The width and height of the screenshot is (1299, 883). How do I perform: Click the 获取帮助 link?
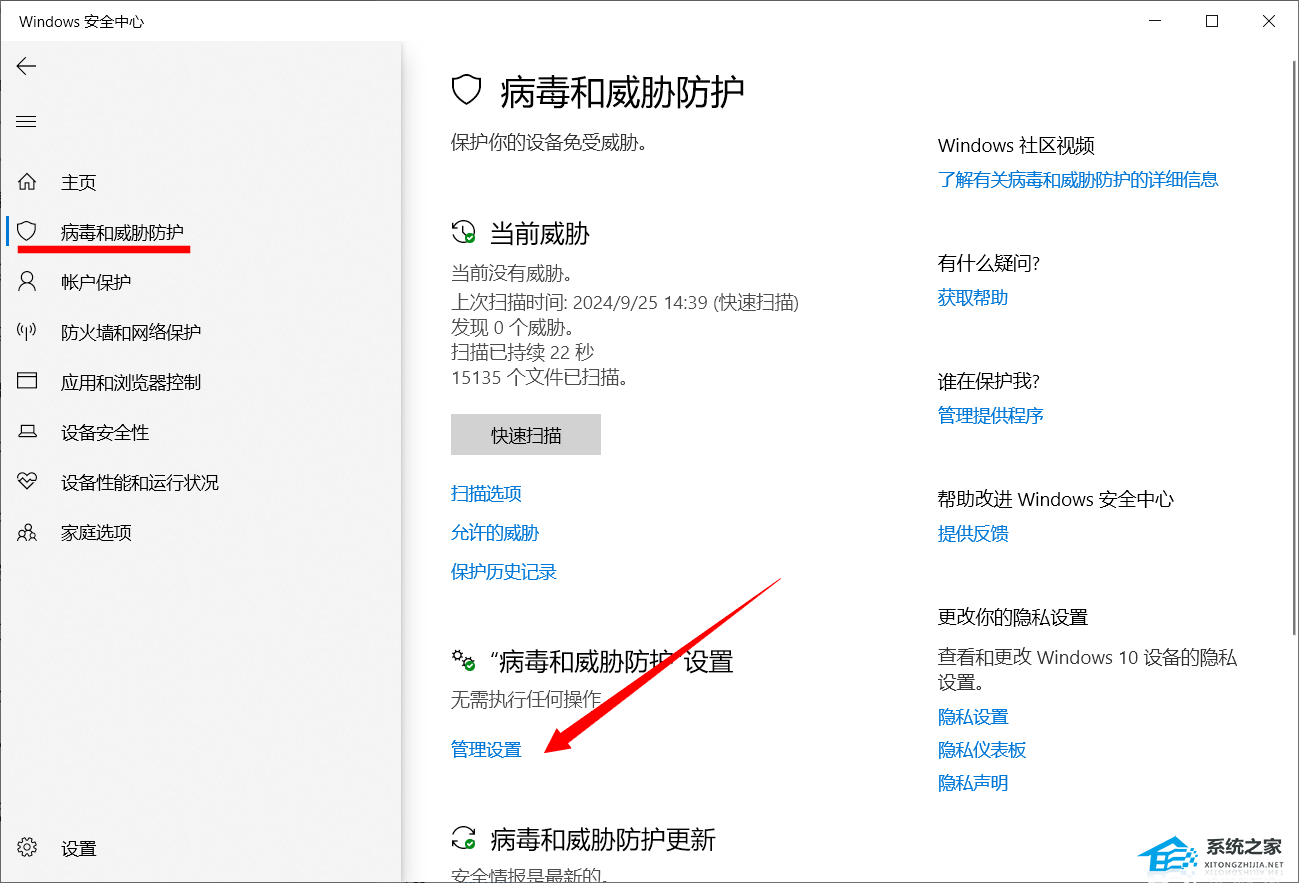pyautogui.click(x=973, y=298)
